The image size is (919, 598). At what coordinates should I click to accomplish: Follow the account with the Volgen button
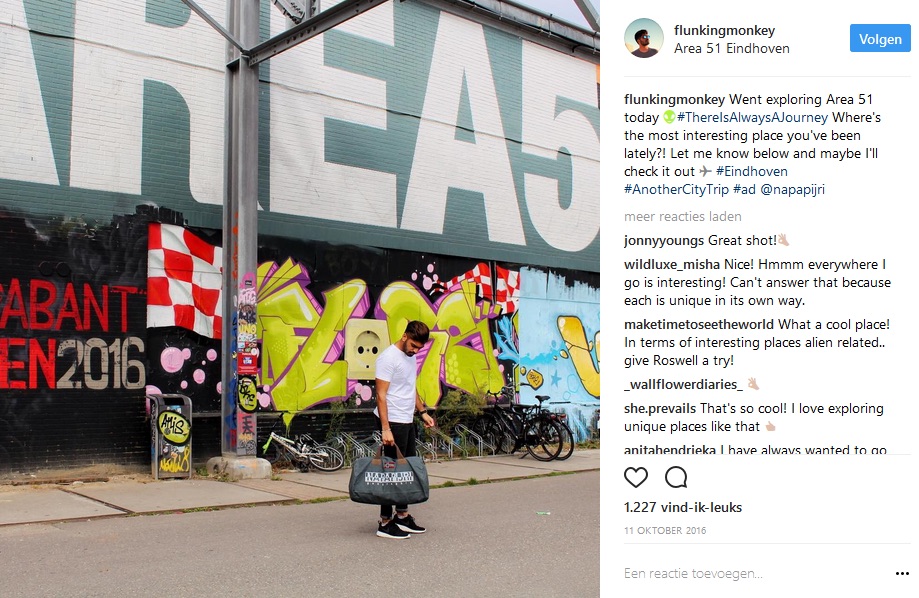coord(880,39)
